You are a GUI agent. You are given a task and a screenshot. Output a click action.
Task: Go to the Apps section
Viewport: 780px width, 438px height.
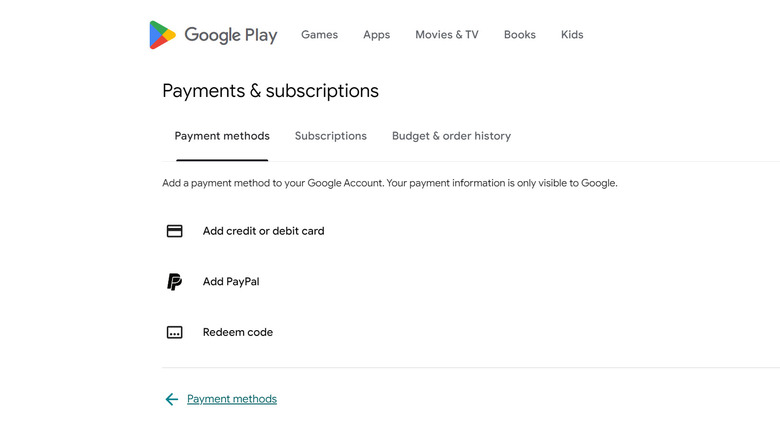point(376,35)
